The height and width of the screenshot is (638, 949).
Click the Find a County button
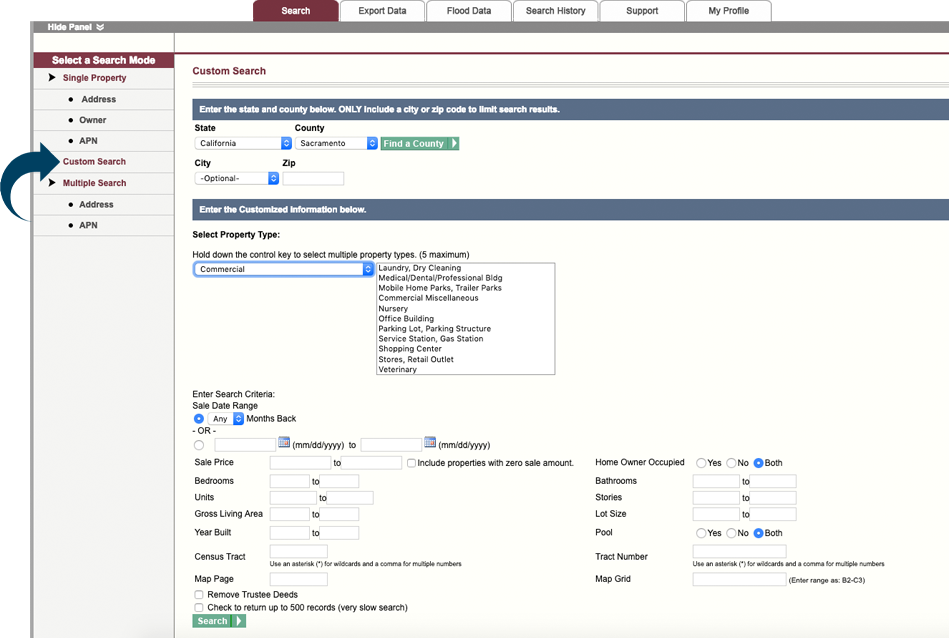tap(419, 144)
